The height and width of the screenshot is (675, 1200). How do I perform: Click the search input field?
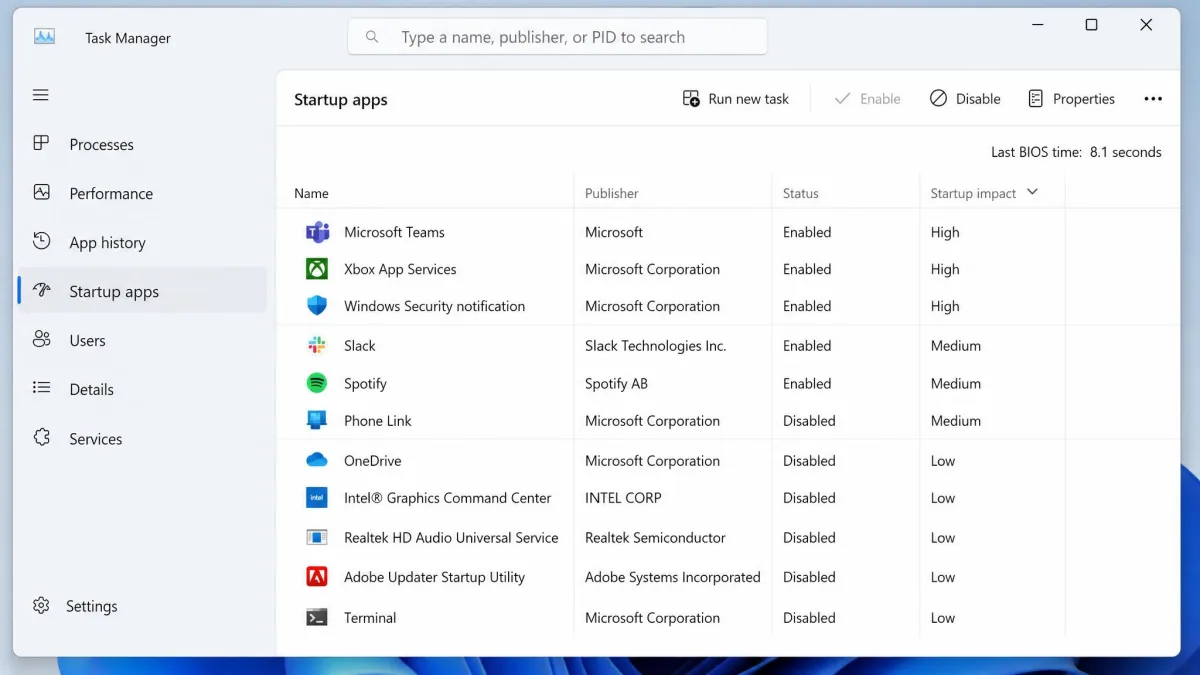557,37
